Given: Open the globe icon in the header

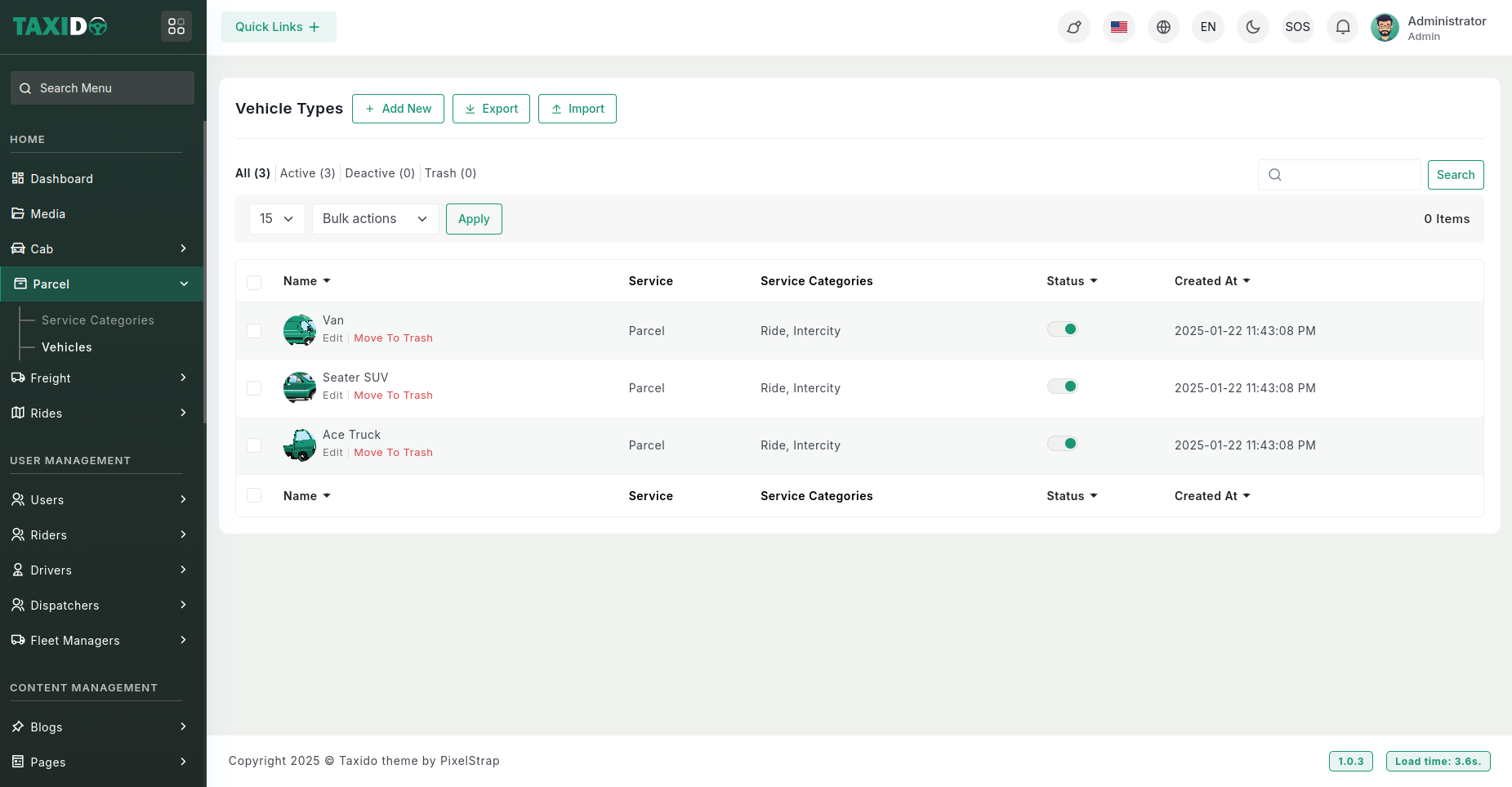Looking at the screenshot, I should coord(1163,27).
